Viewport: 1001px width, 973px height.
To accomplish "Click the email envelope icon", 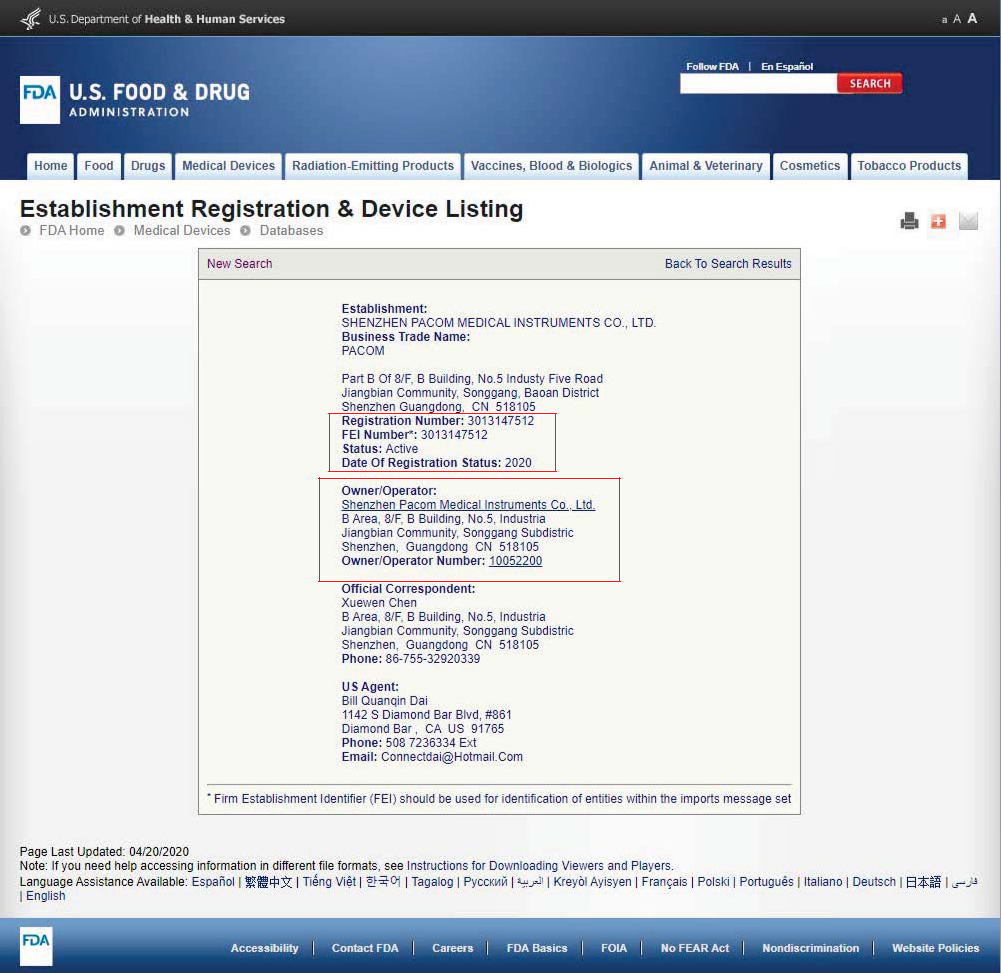I will pos(968,221).
